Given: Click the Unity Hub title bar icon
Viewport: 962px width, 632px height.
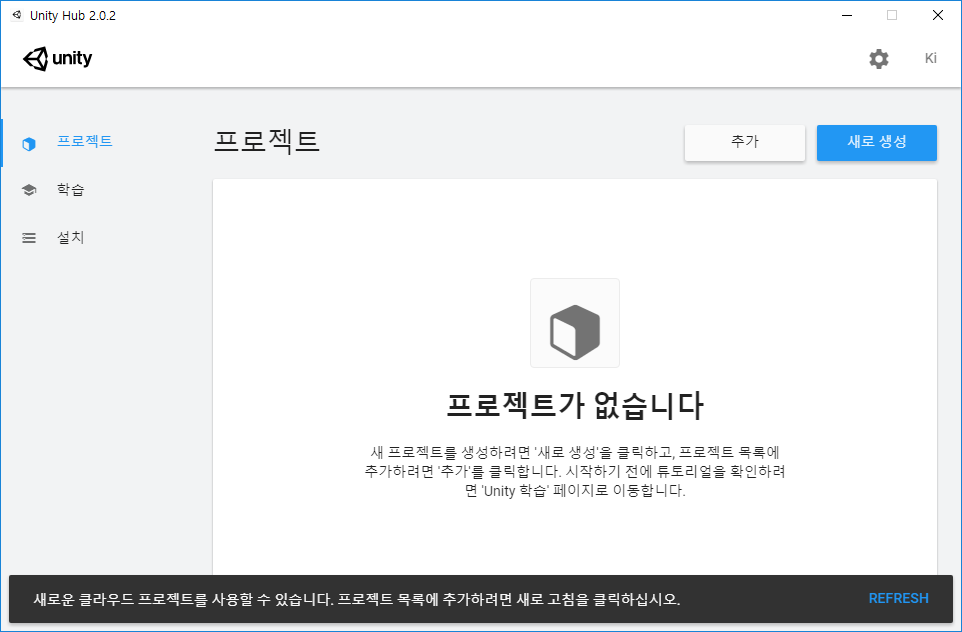Looking at the screenshot, I should 17,15.
